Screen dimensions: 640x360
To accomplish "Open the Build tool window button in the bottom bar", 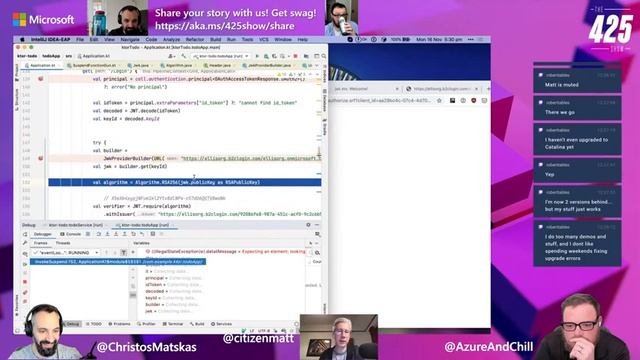I will click(x=197, y=324).
